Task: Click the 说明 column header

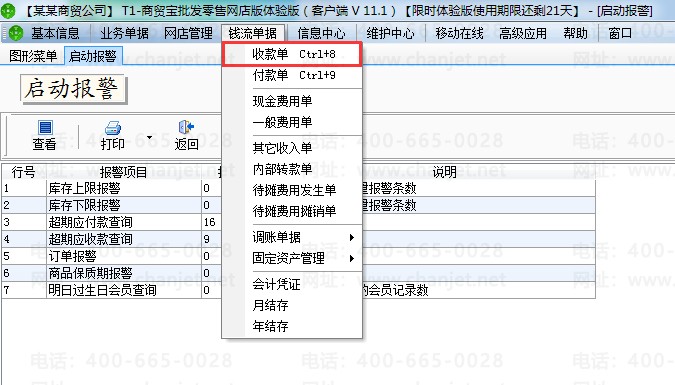Action: tap(445, 172)
